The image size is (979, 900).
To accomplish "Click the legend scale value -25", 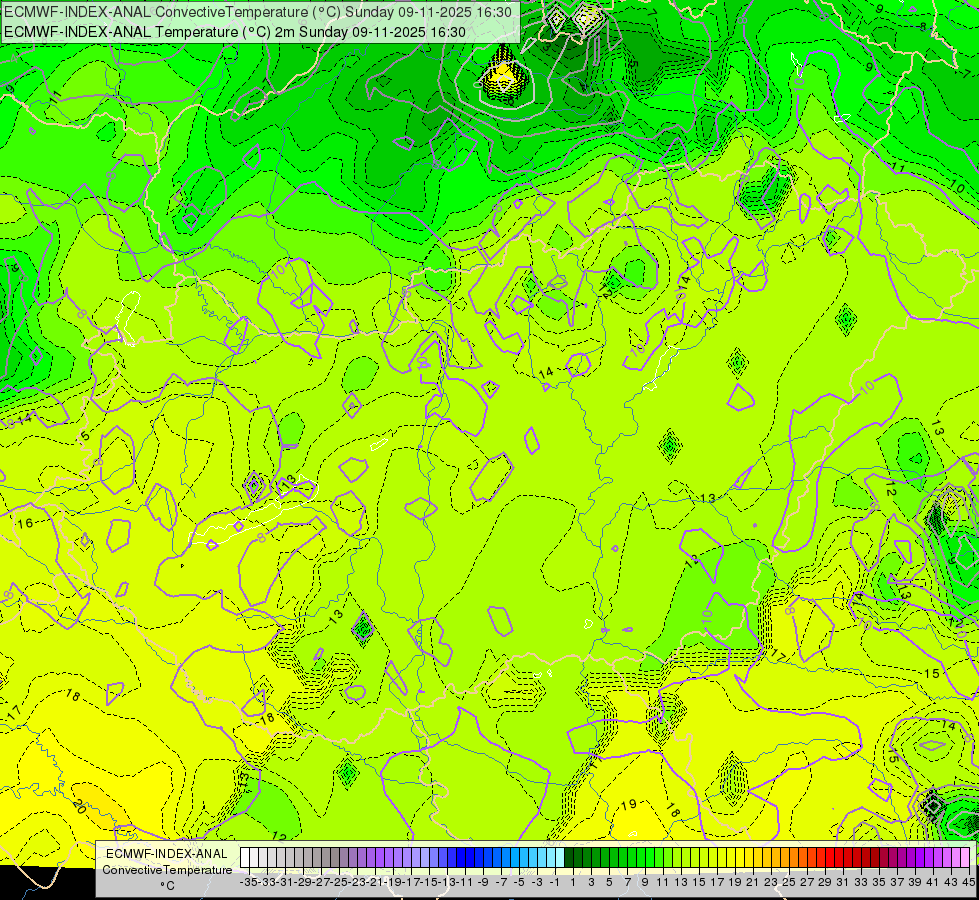I will 339,882.
